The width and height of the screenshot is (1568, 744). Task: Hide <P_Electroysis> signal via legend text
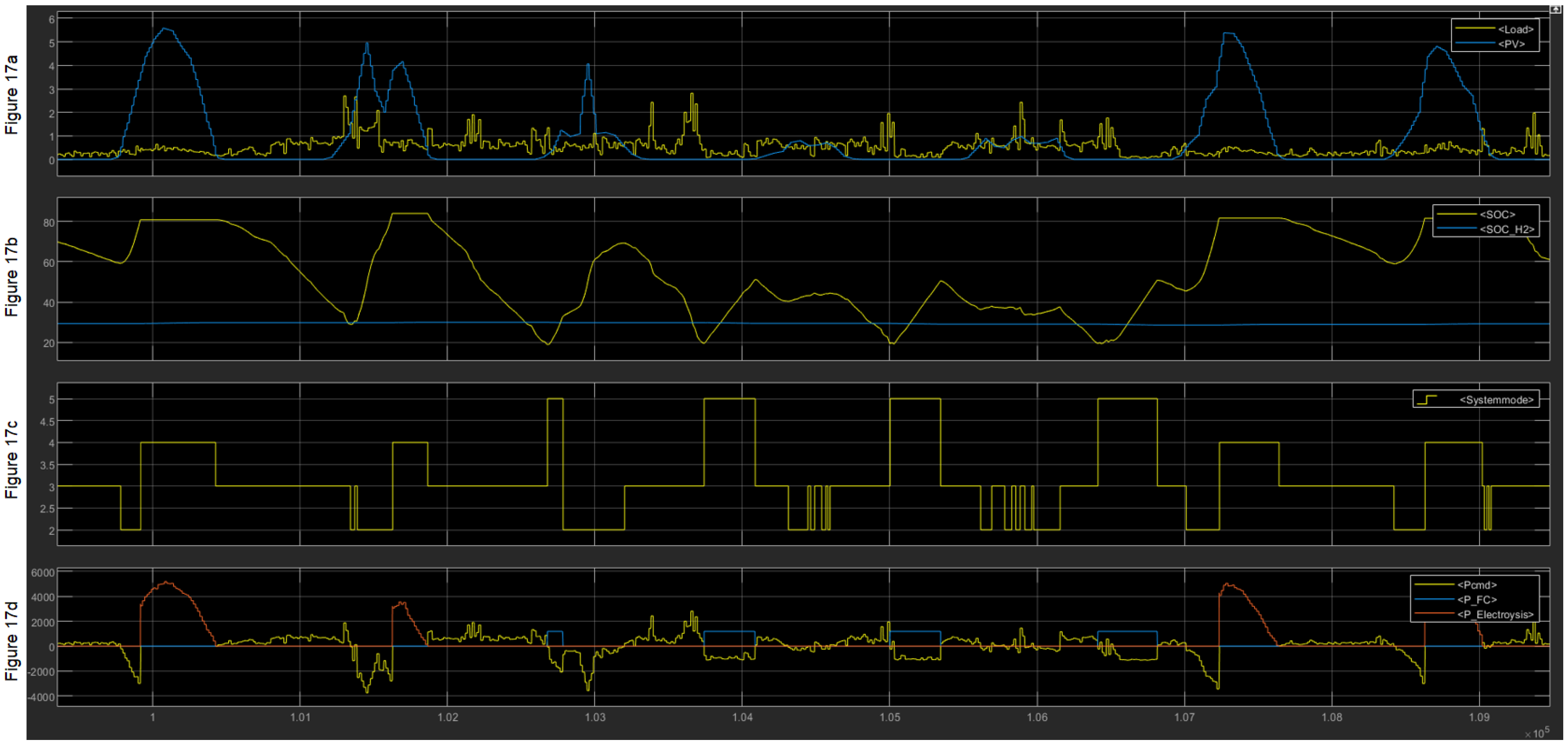tap(1495, 614)
